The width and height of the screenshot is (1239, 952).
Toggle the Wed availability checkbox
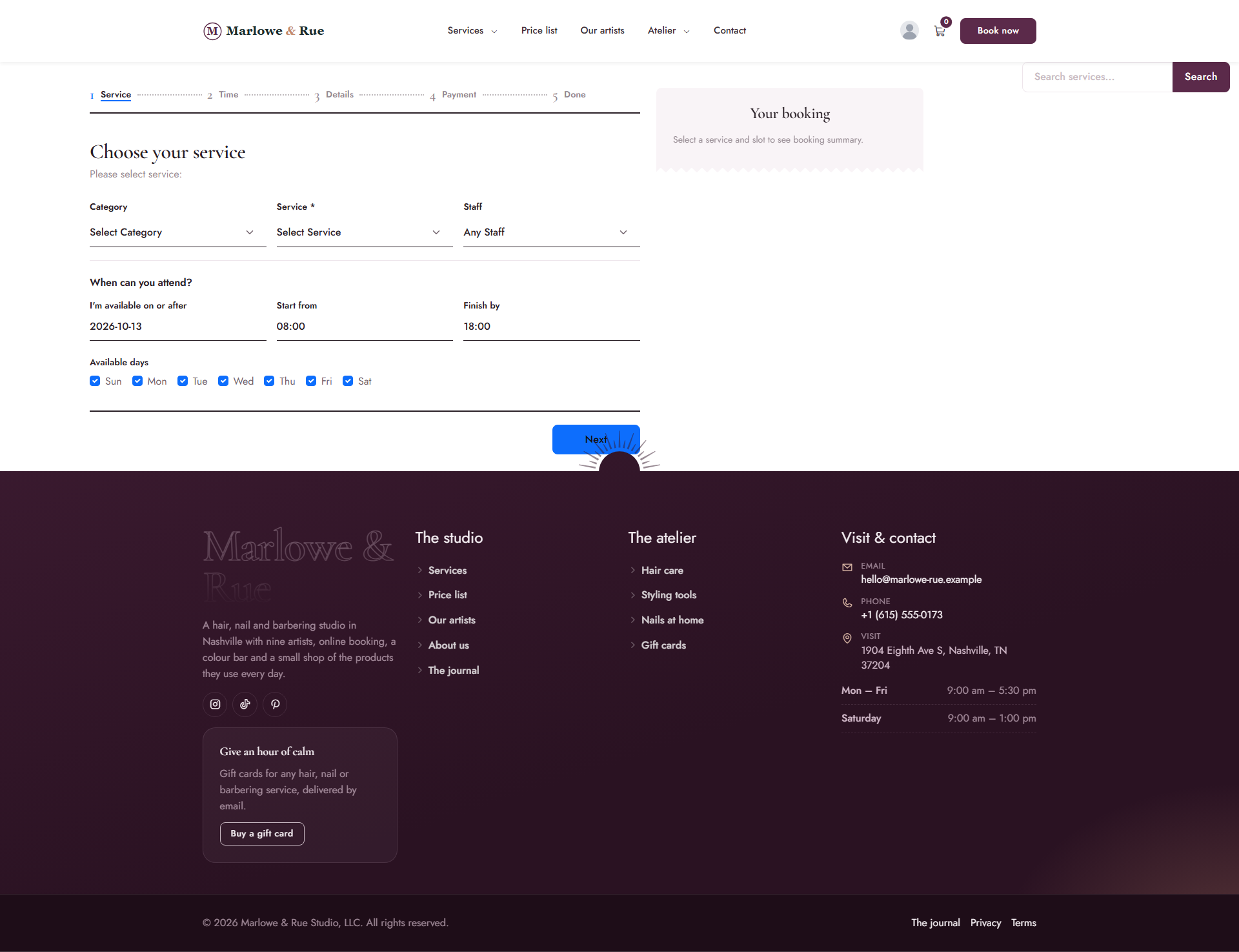[223, 381]
